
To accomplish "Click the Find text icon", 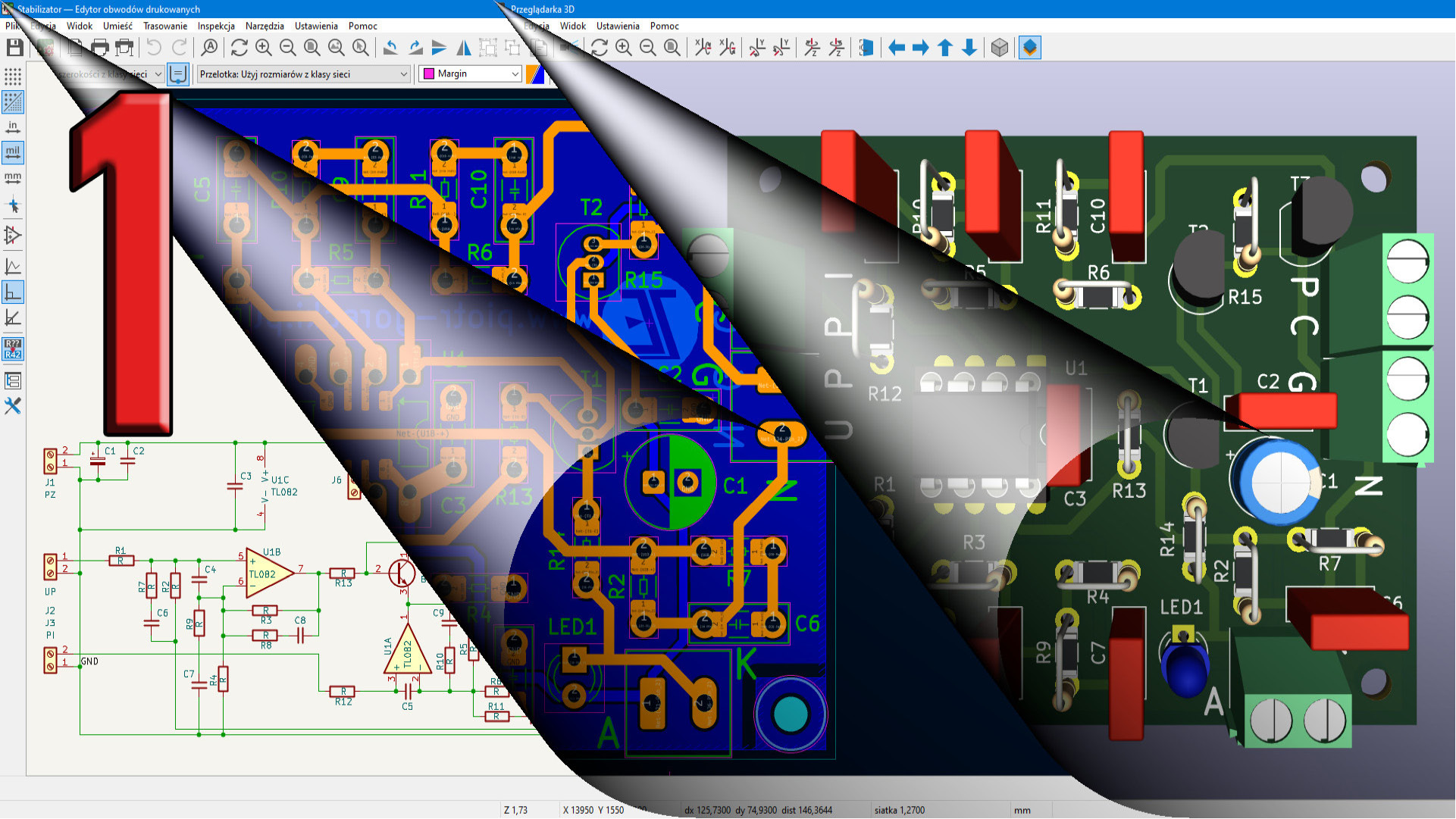I will [209, 48].
